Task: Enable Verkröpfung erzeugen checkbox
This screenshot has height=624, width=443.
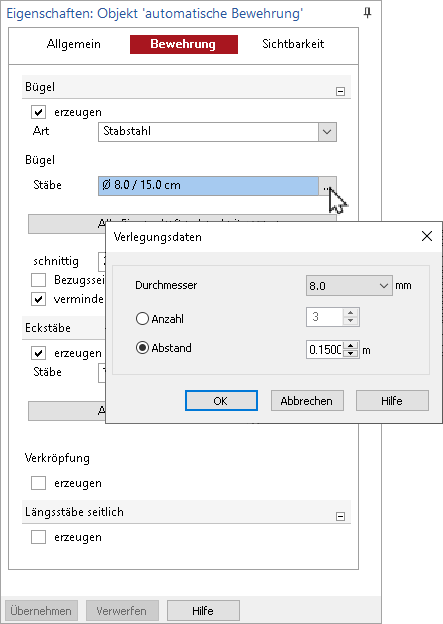Action: 39,483
